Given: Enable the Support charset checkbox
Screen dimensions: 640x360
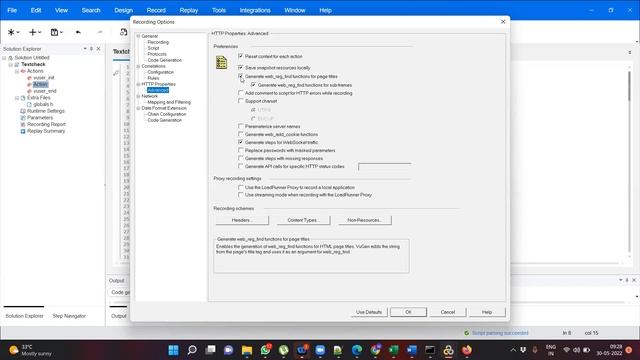Looking at the screenshot, I should pos(240,101).
